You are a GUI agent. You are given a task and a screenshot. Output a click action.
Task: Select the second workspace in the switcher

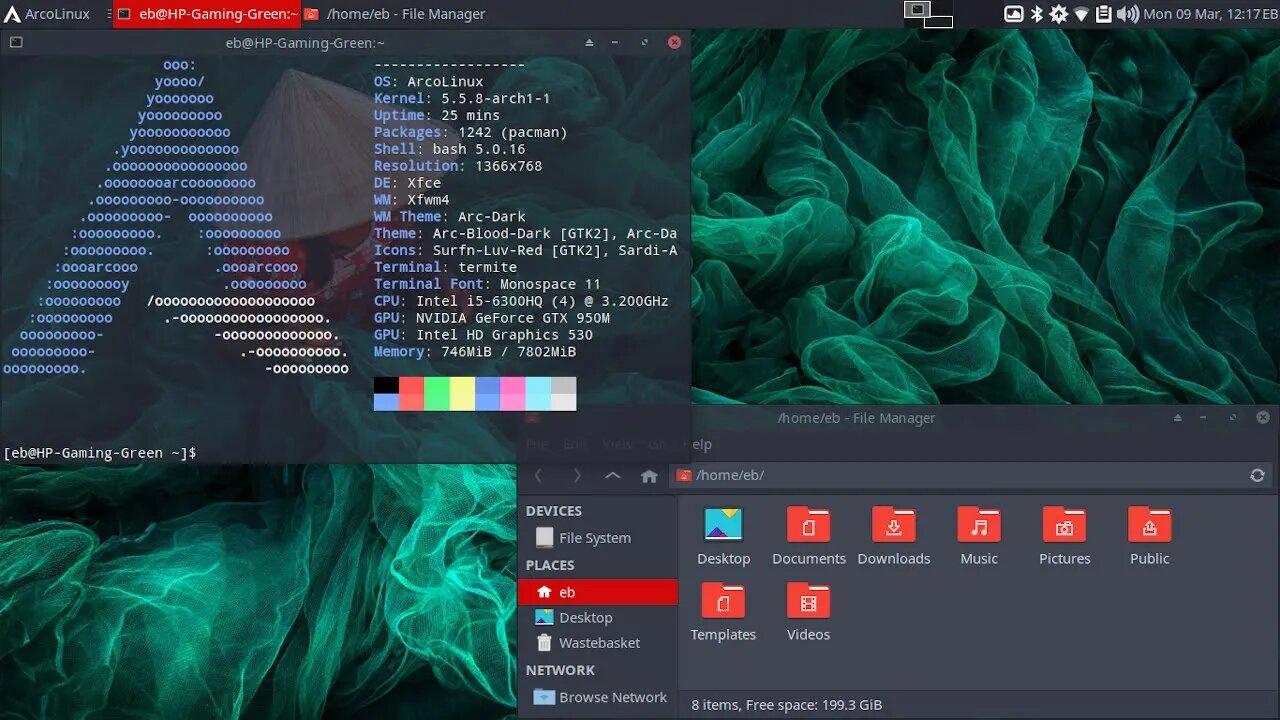click(x=939, y=22)
